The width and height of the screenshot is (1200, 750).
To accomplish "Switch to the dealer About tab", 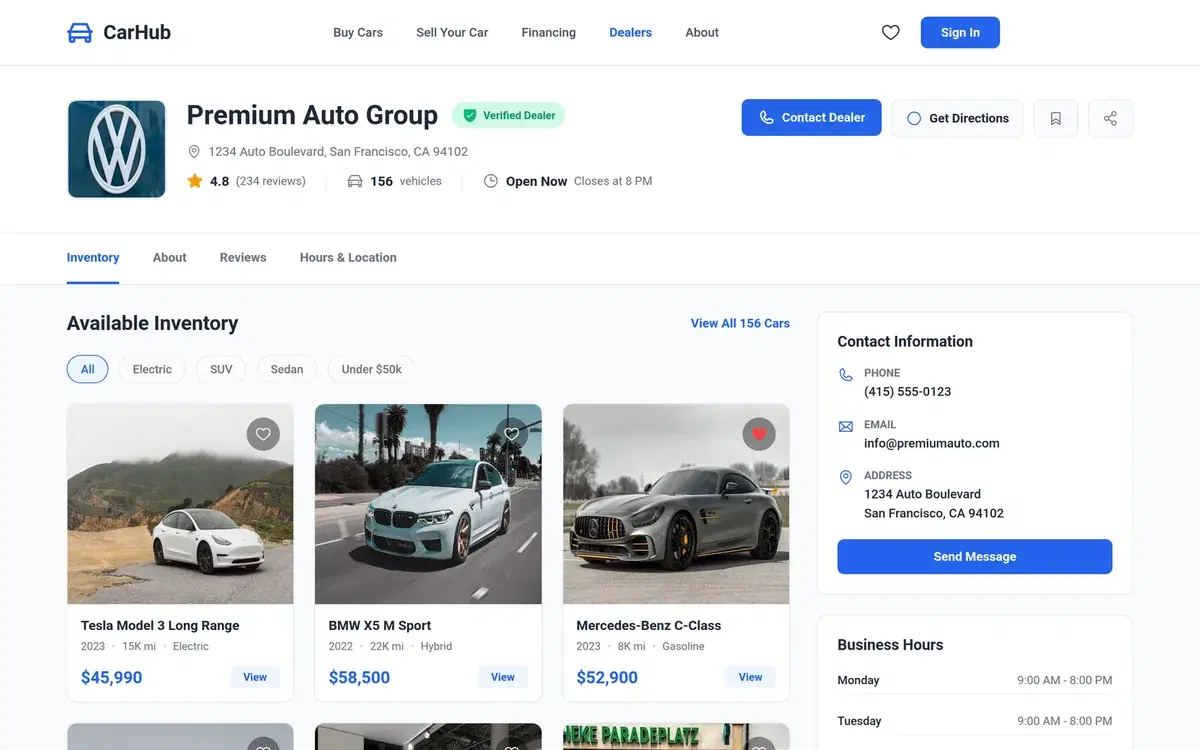I will point(170,258).
